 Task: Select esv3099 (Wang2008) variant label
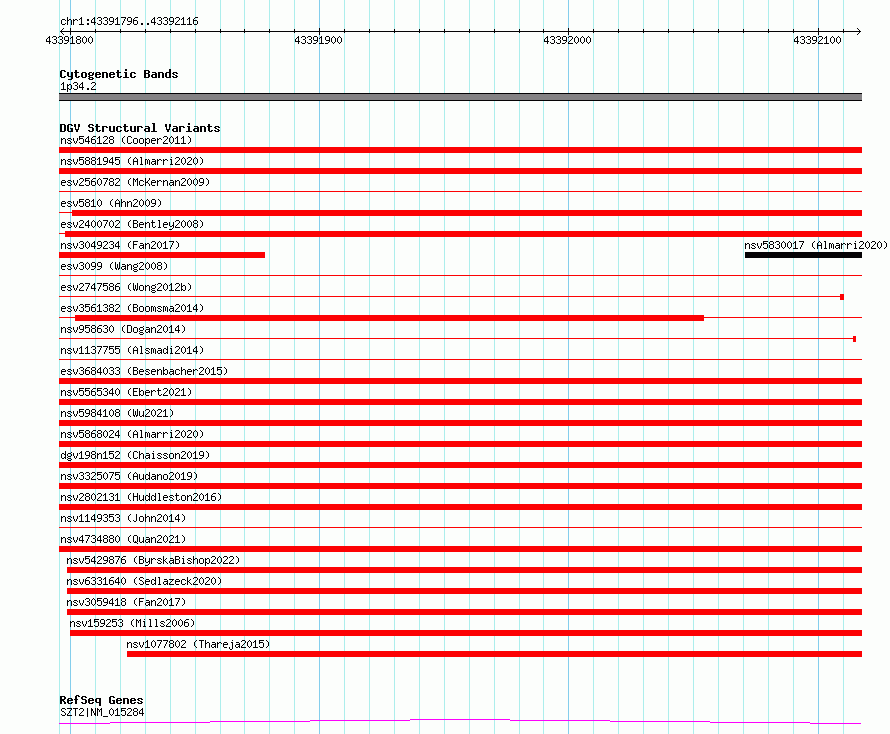[x=114, y=266]
